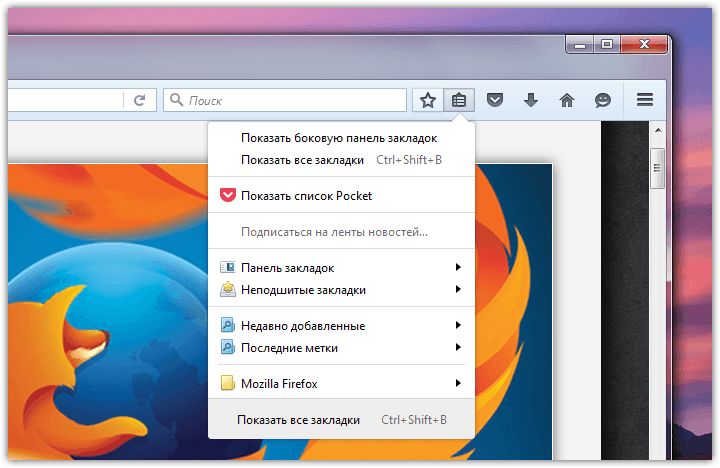Viewport: 720px width, 468px height.
Task: Click the chat smiley face icon
Action: (603, 100)
